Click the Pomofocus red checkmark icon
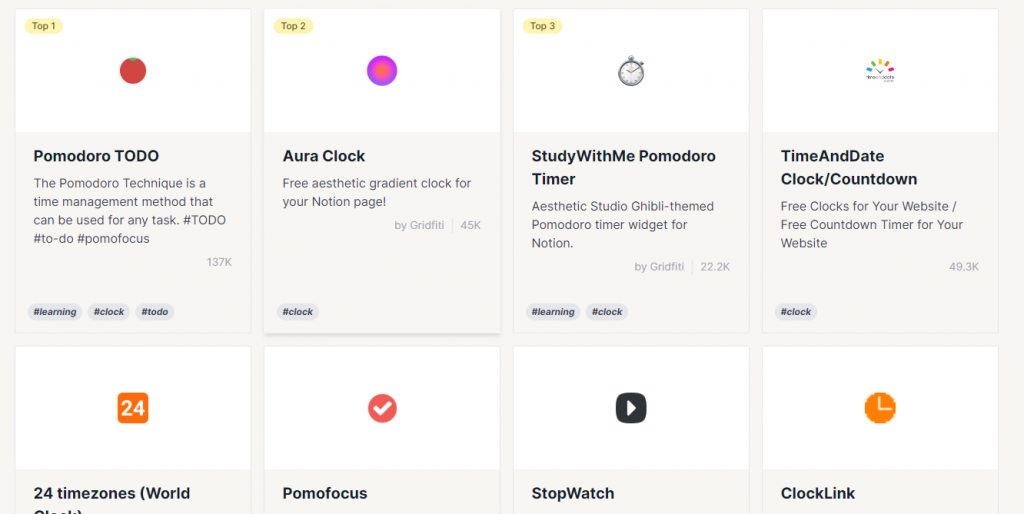Screen dimensions: 1024x514 coord(382,408)
